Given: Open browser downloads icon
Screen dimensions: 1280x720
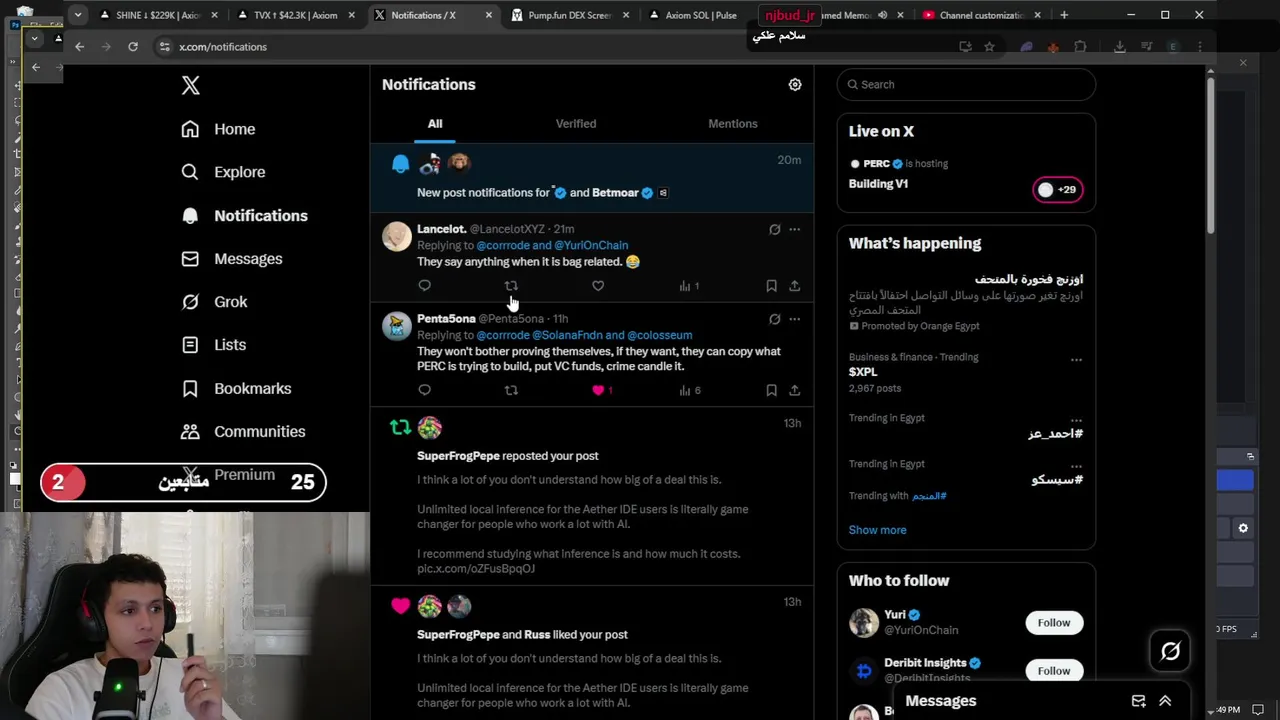Looking at the screenshot, I should [x=1119, y=47].
